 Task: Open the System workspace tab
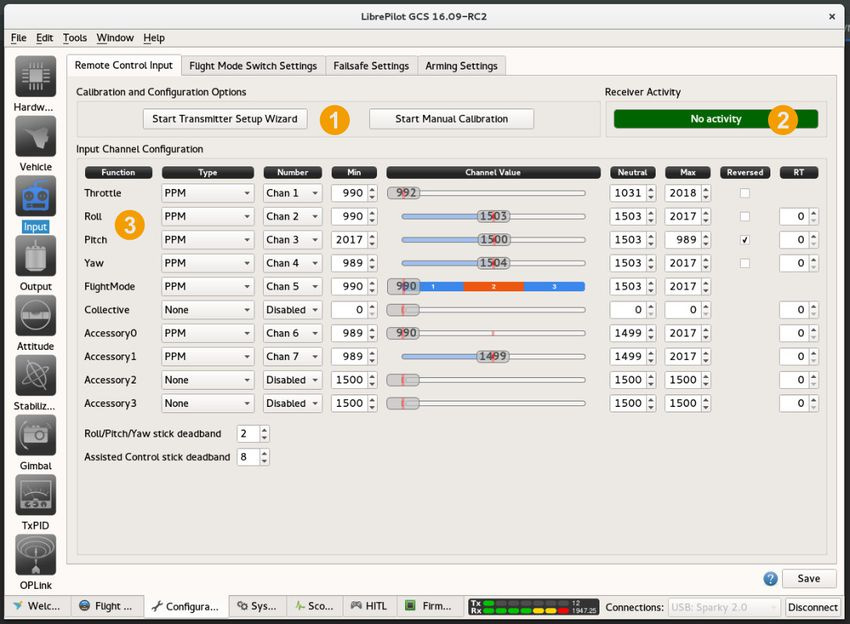click(x=257, y=606)
